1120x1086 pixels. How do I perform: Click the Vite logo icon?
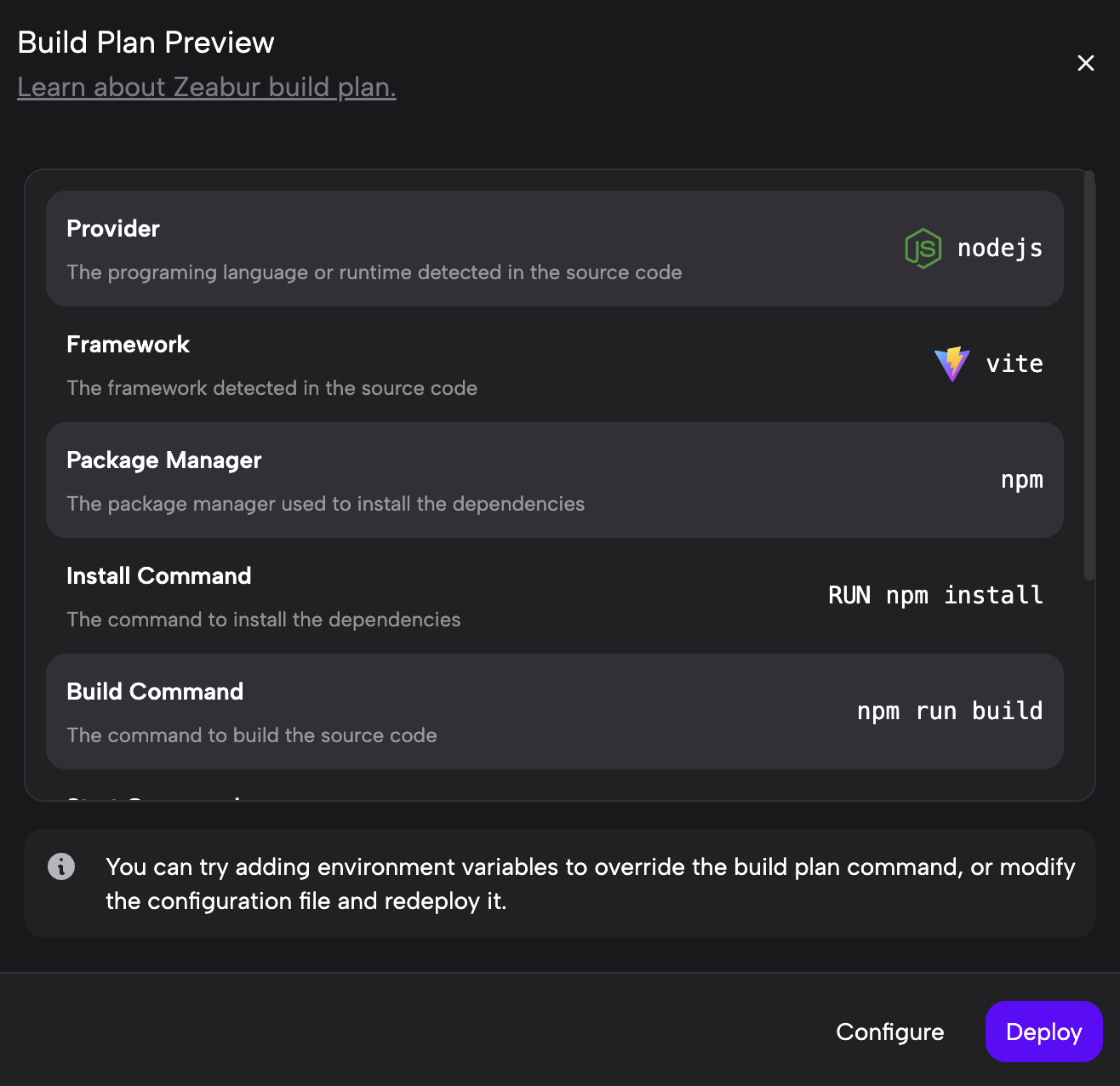[951, 364]
